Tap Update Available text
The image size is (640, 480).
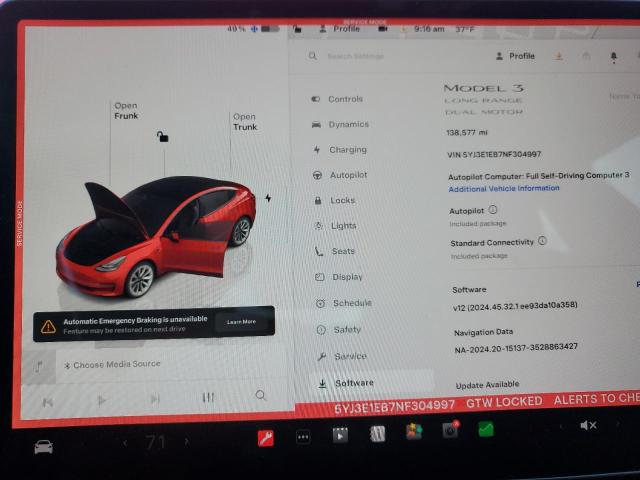click(x=487, y=385)
